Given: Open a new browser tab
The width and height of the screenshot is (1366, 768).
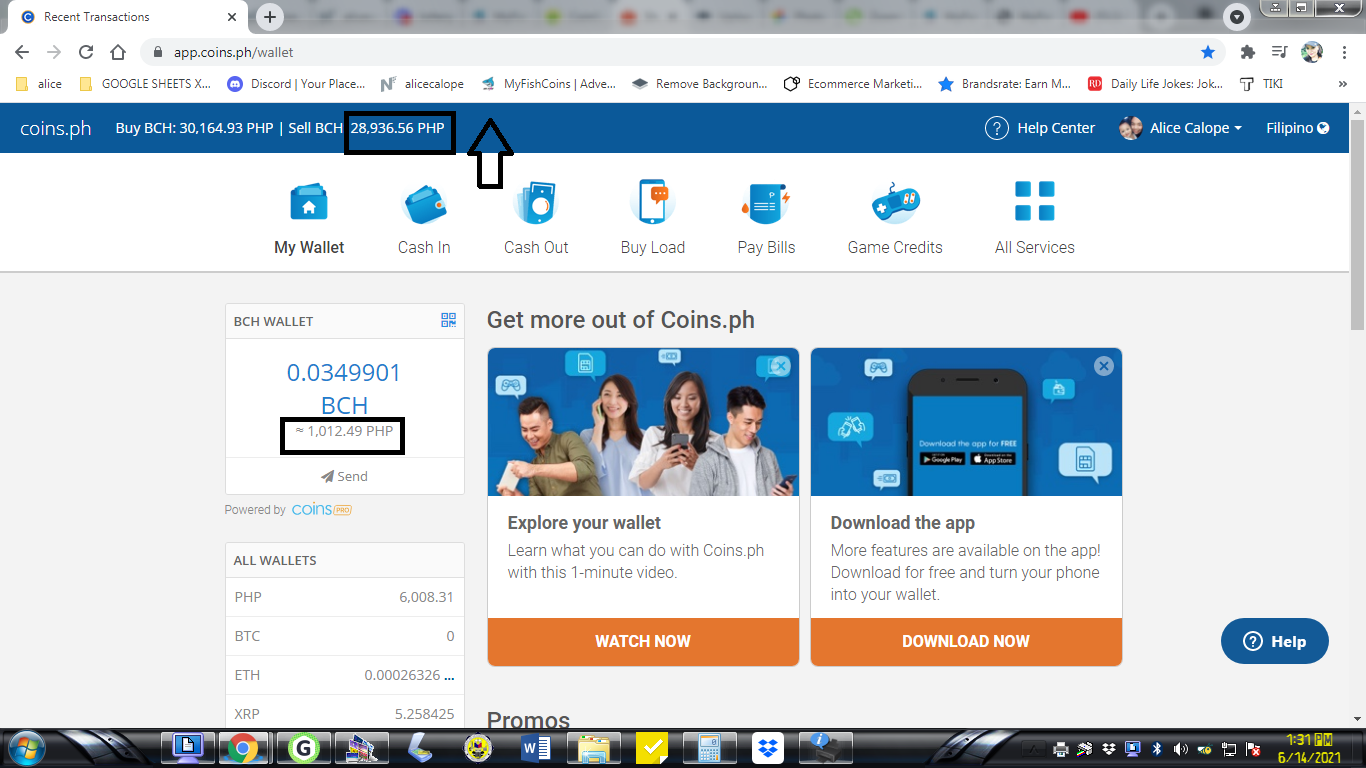Looking at the screenshot, I should (270, 17).
